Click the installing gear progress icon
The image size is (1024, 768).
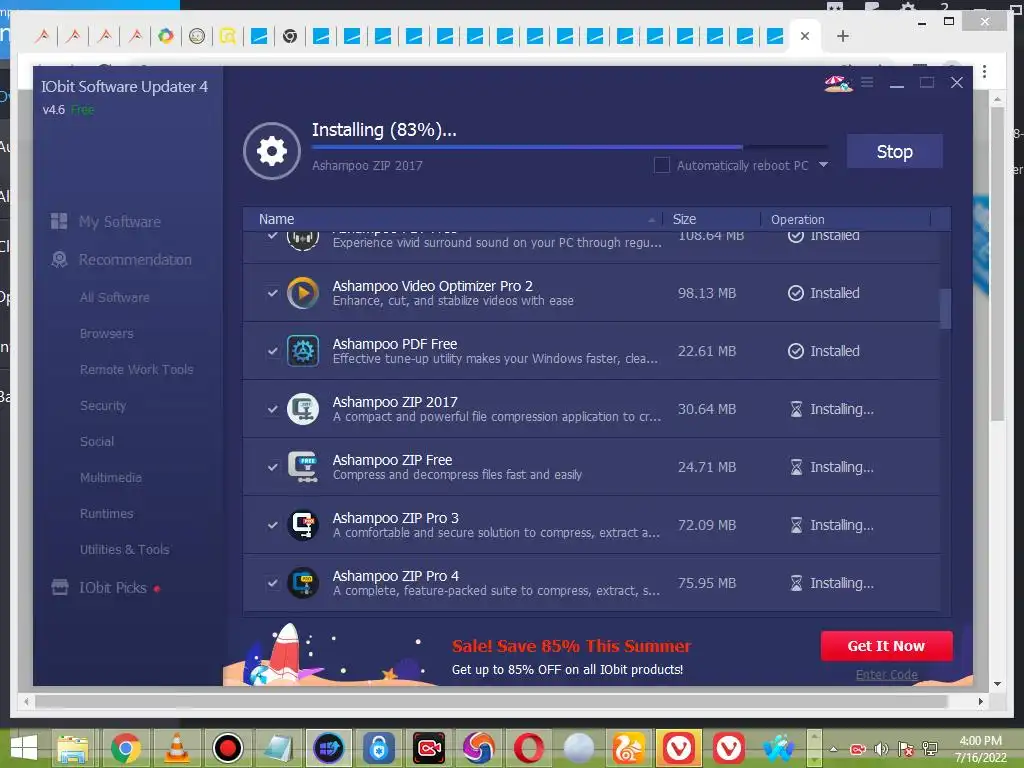[x=272, y=151]
